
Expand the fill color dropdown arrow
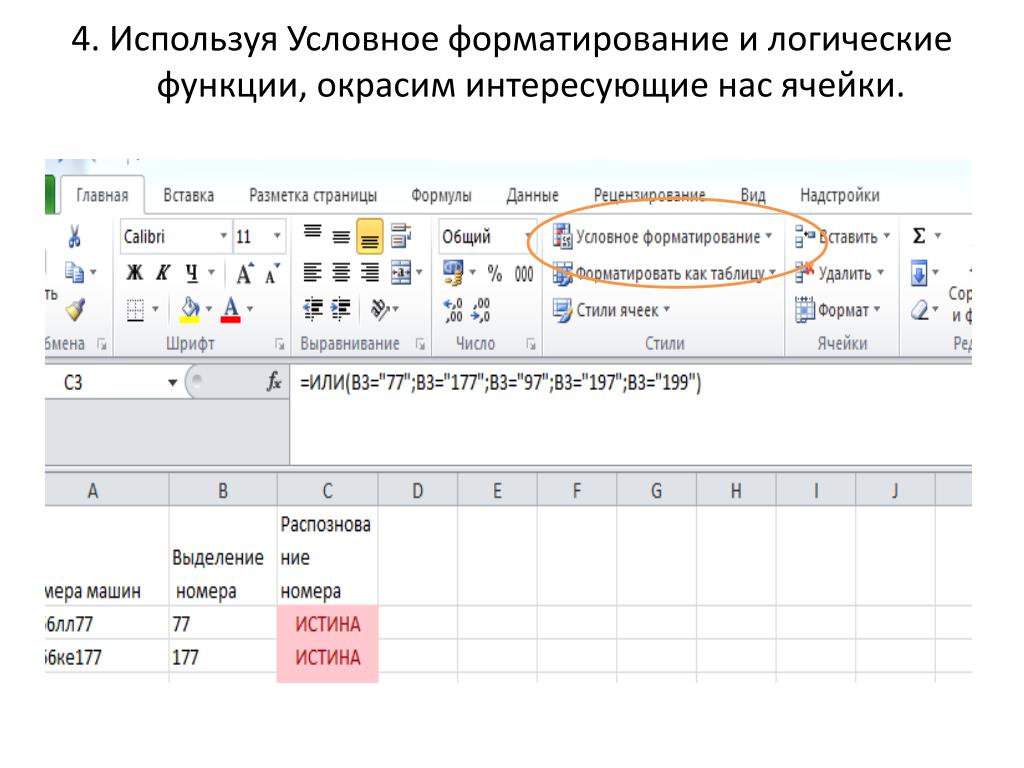209,309
